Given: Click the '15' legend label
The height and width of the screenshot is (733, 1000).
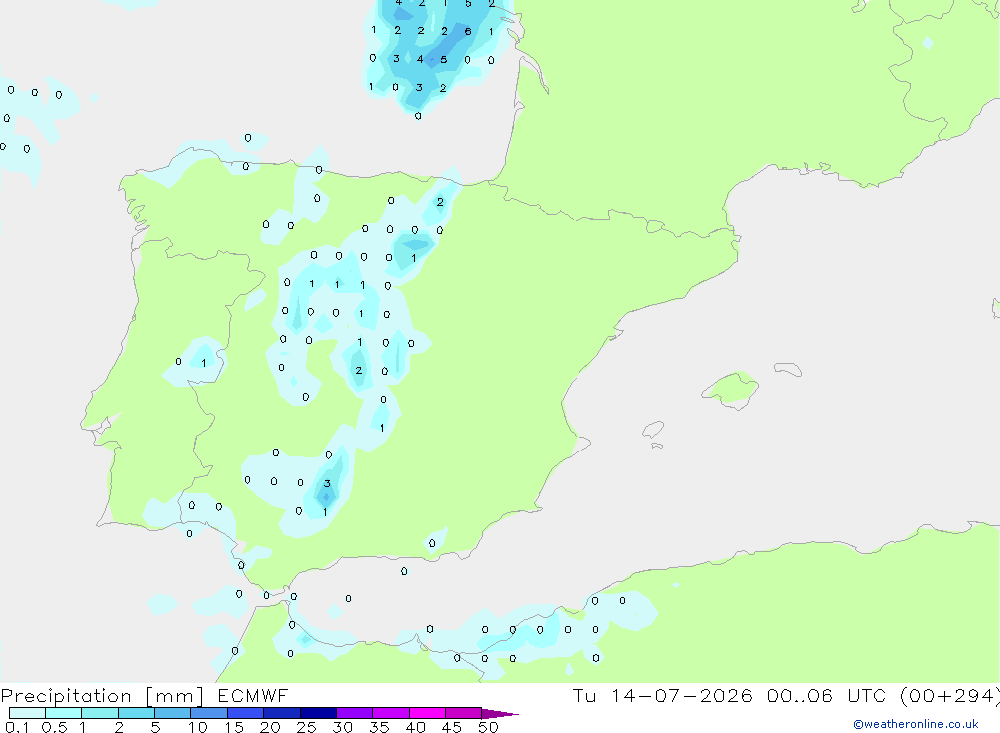Looking at the screenshot, I should (234, 727).
